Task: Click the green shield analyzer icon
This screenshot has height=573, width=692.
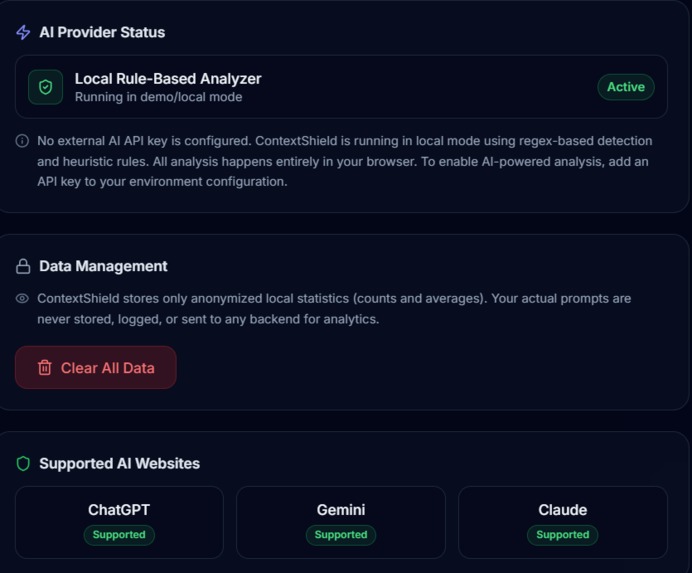Action: point(45,87)
